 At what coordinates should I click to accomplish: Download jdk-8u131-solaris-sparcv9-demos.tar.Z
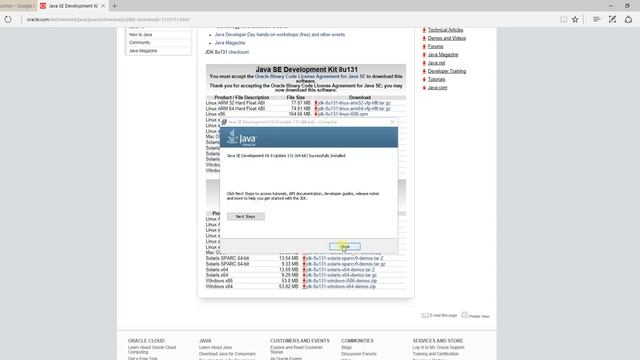click(345, 258)
